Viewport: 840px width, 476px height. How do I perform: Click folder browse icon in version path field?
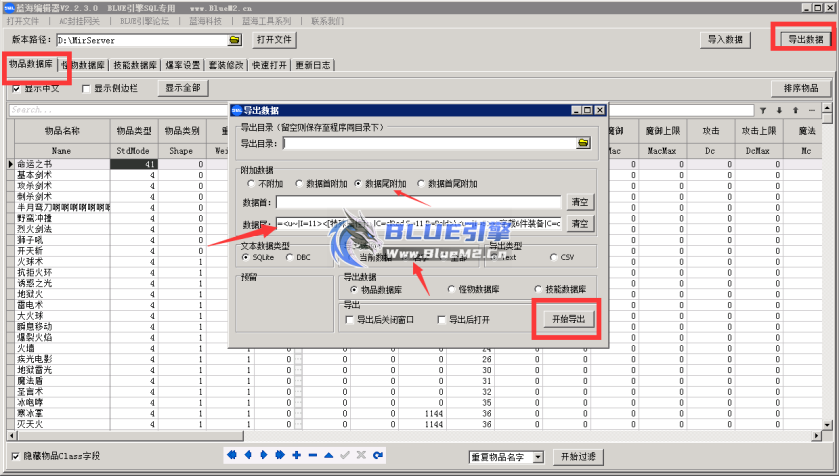235,40
